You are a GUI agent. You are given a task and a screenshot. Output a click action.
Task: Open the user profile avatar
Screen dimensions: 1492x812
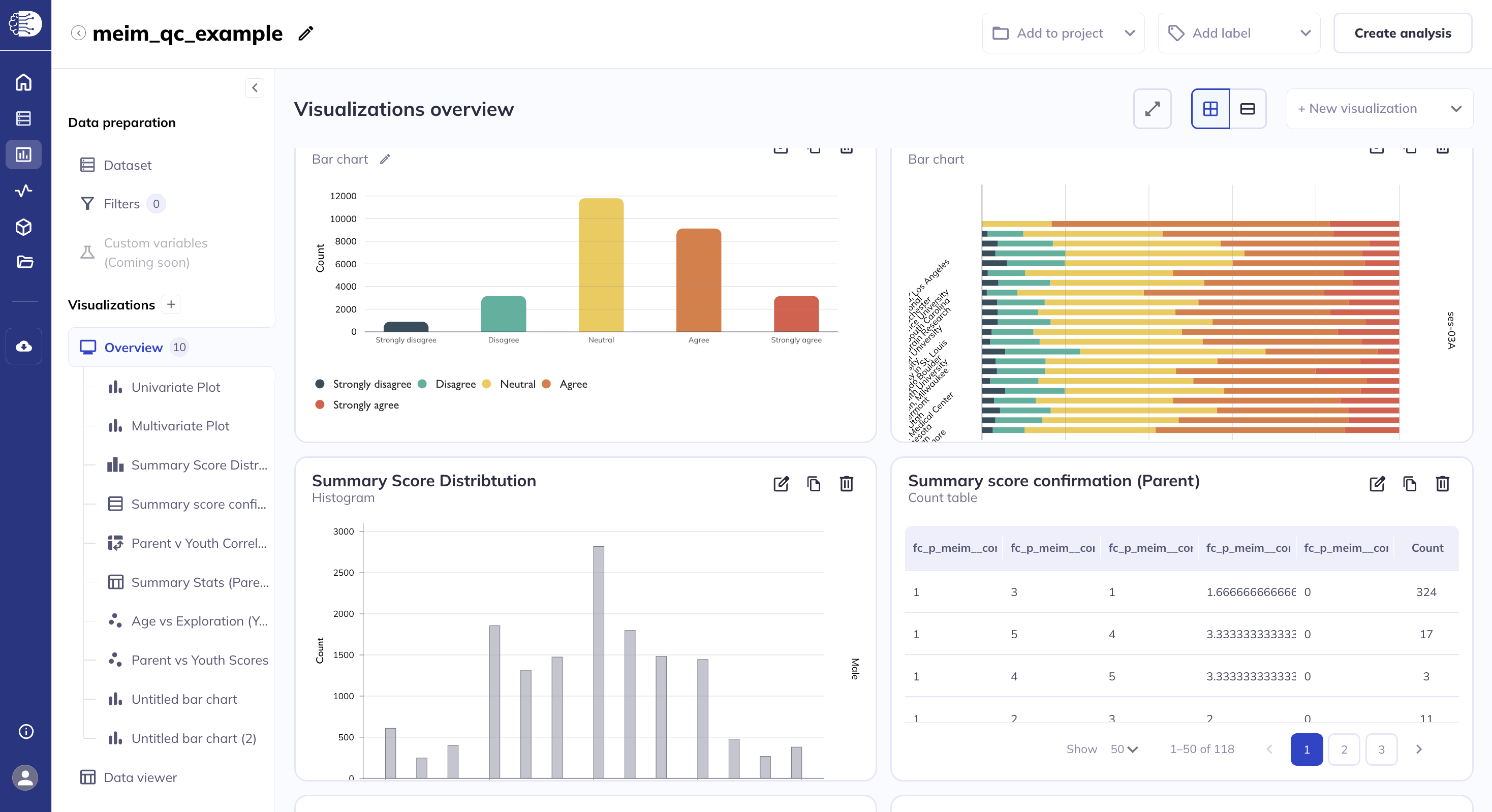[25, 777]
